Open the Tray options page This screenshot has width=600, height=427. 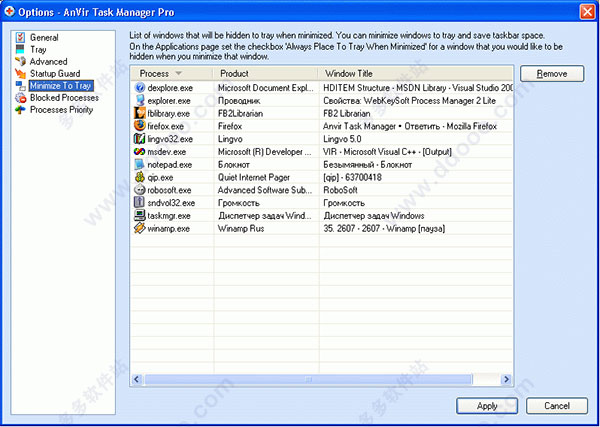pos(38,49)
